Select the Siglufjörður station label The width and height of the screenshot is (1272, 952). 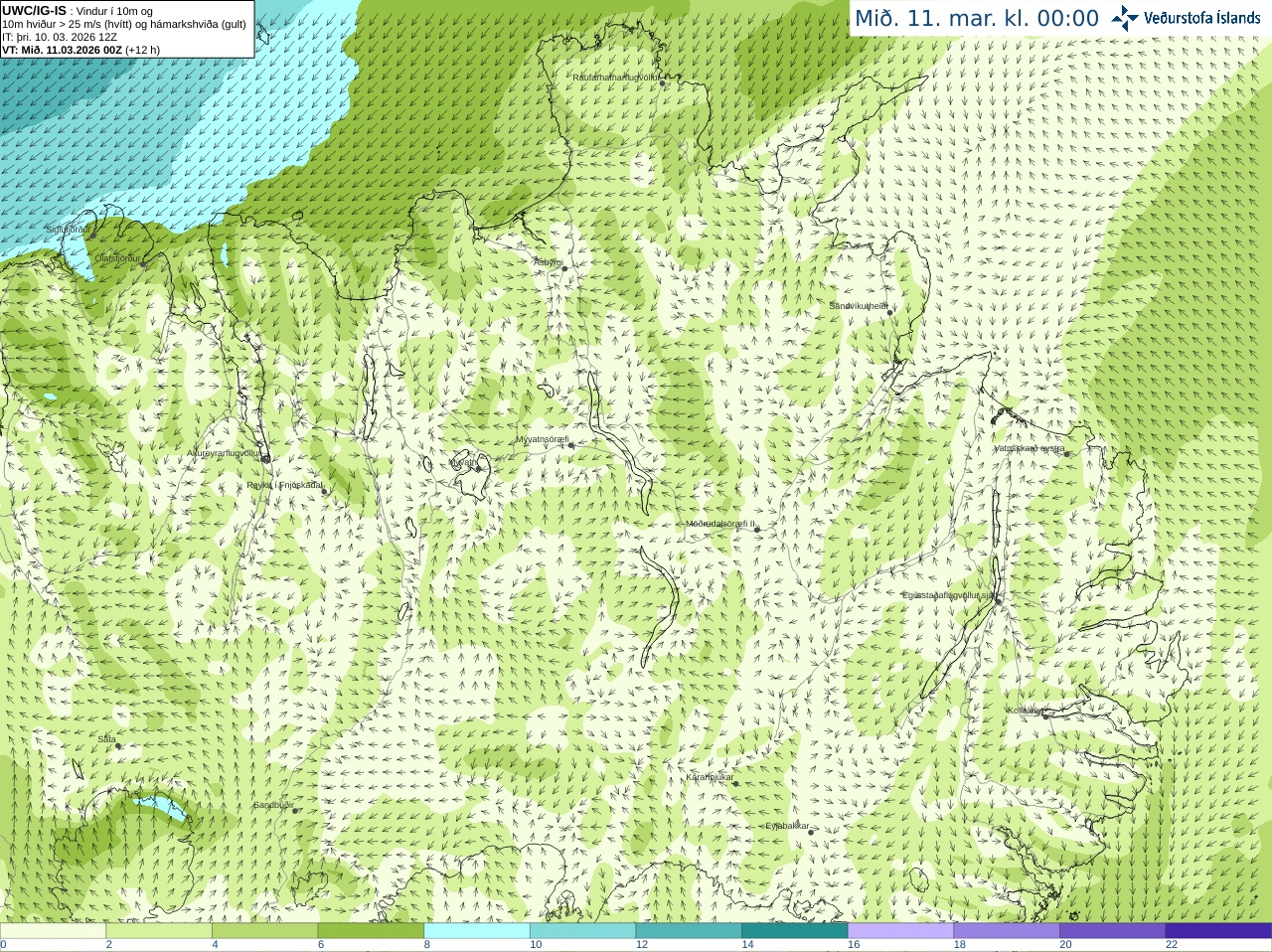[x=68, y=230]
